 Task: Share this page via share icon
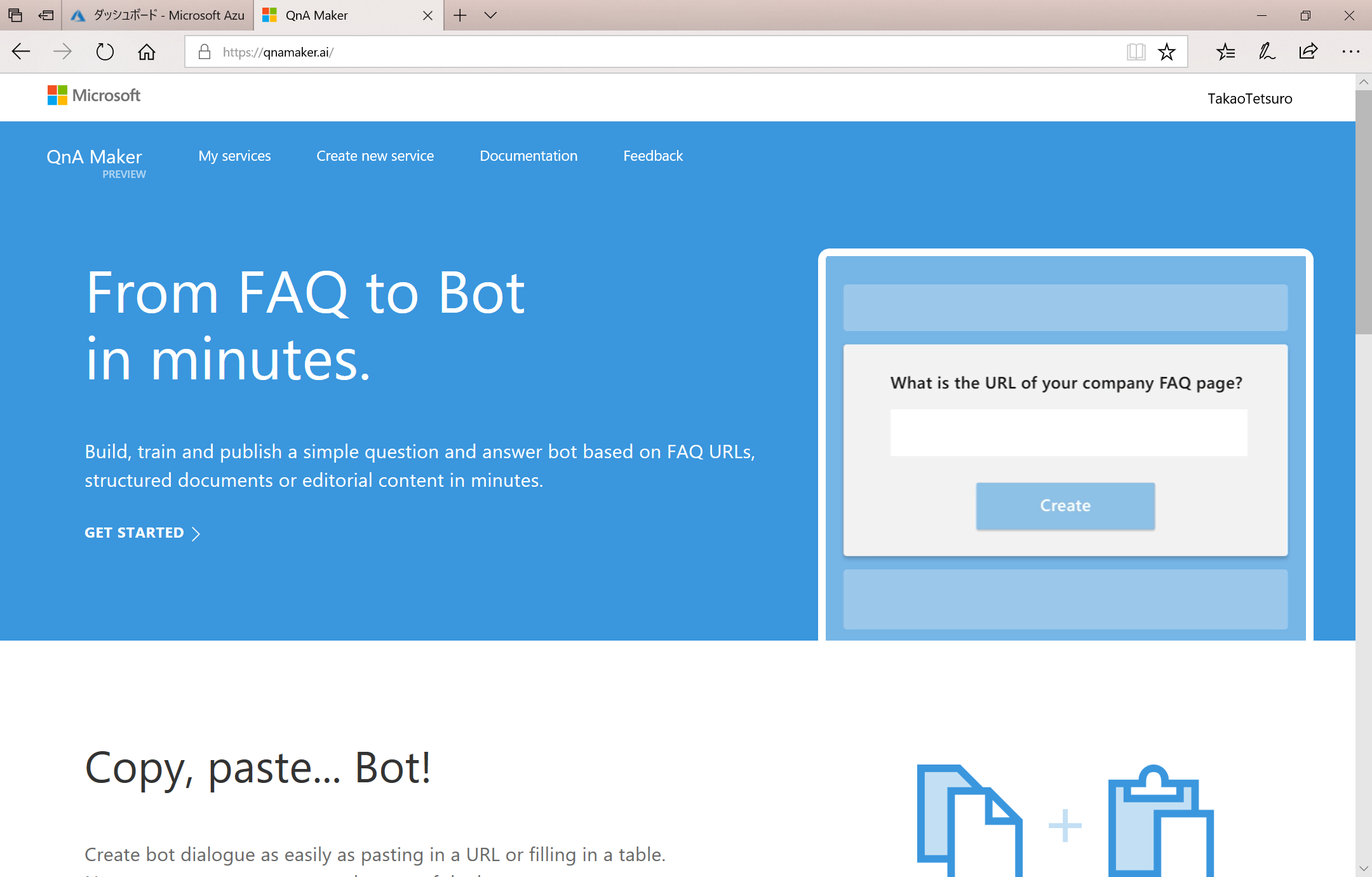click(x=1308, y=51)
